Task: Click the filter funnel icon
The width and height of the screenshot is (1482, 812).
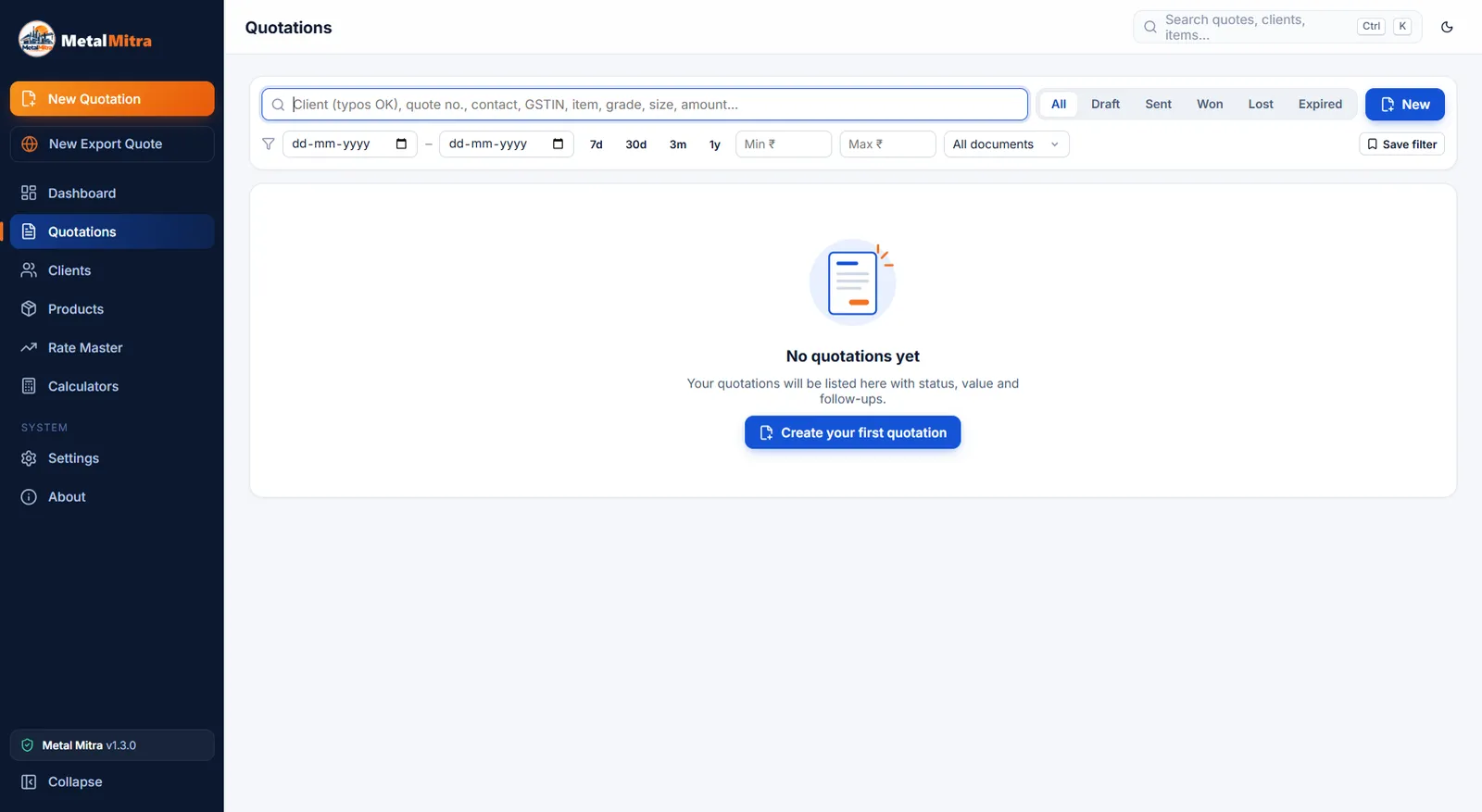Action: pos(269,144)
